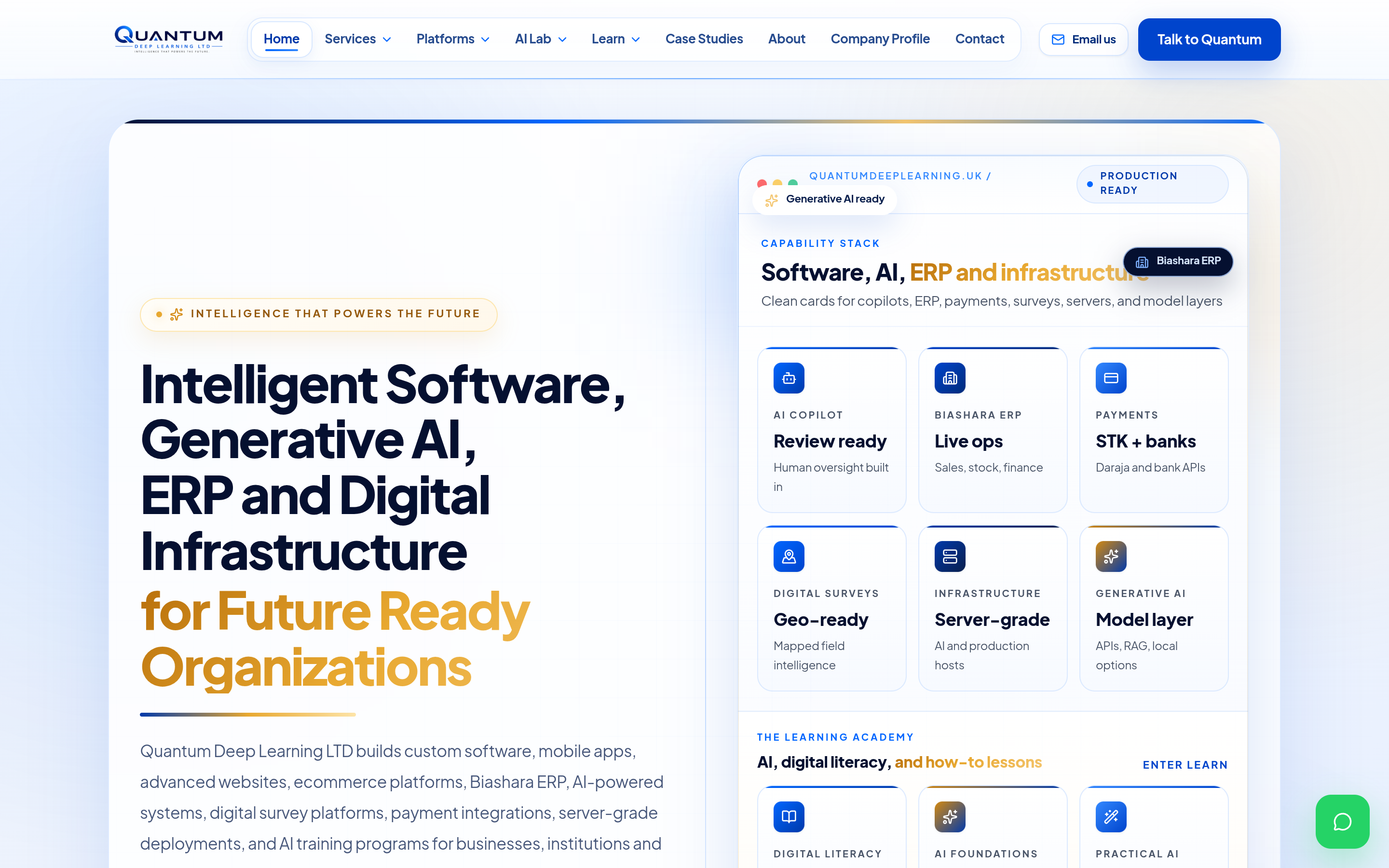Click the Digital Surveys map pin icon
Image resolution: width=1389 pixels, height=868 pixels.
[789, 556]
